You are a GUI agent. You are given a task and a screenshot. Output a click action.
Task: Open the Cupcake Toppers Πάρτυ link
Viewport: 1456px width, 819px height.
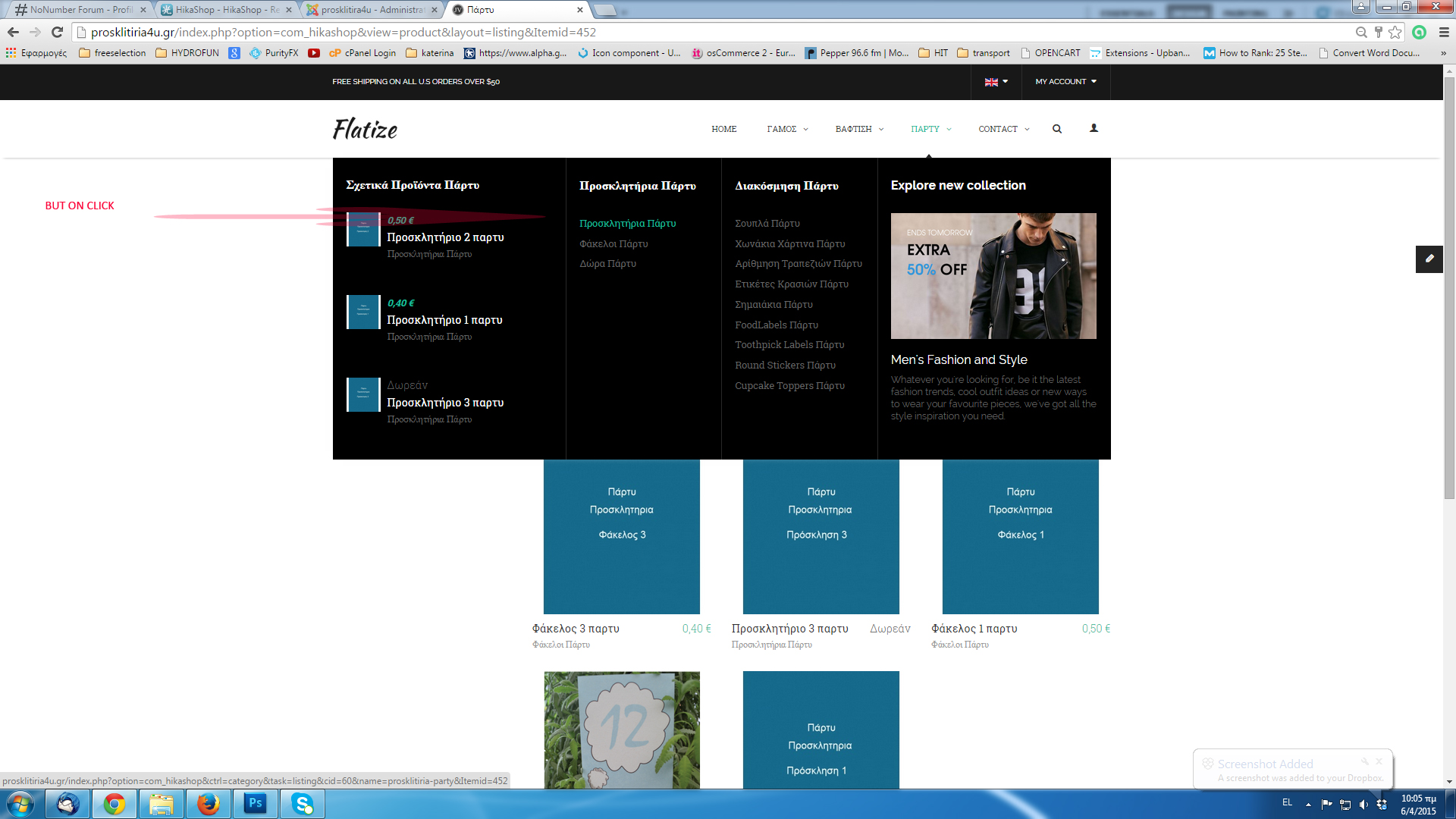pyautogui.click(x=789, y=385)
